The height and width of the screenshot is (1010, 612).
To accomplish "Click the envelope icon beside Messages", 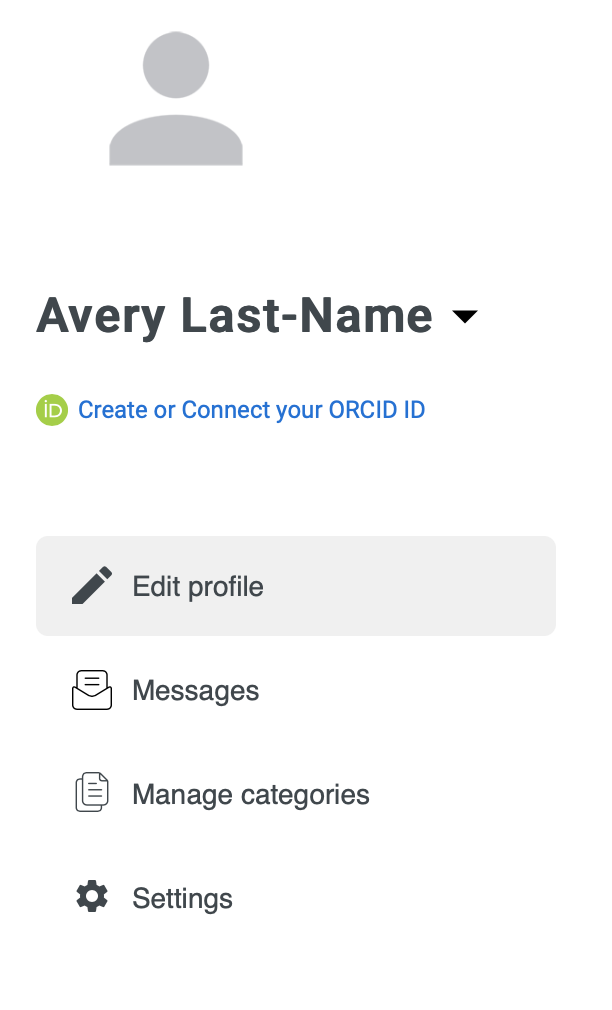I will pyautogui.click(x=92, y=690).
